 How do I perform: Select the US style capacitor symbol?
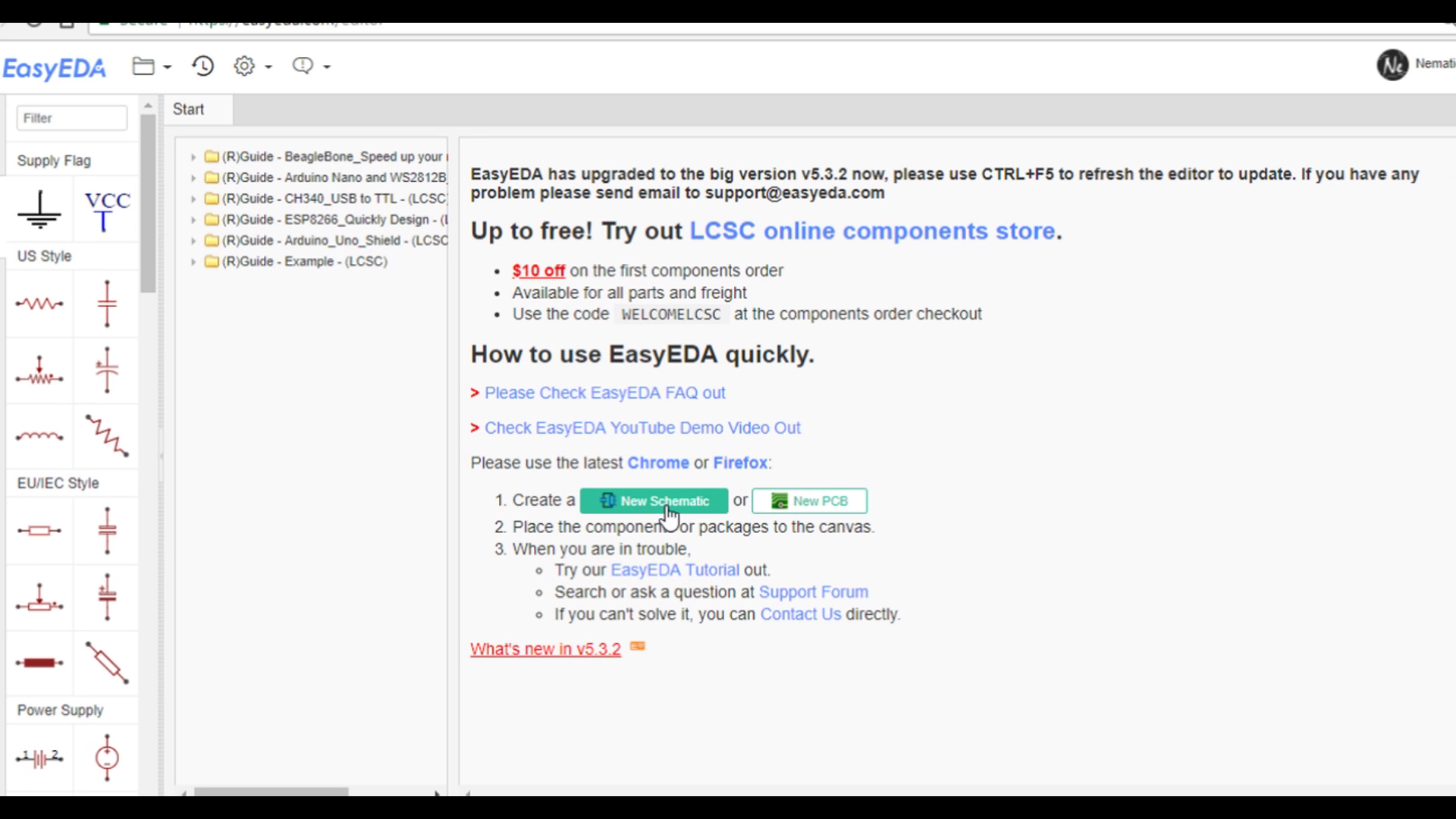pos(107,303)
